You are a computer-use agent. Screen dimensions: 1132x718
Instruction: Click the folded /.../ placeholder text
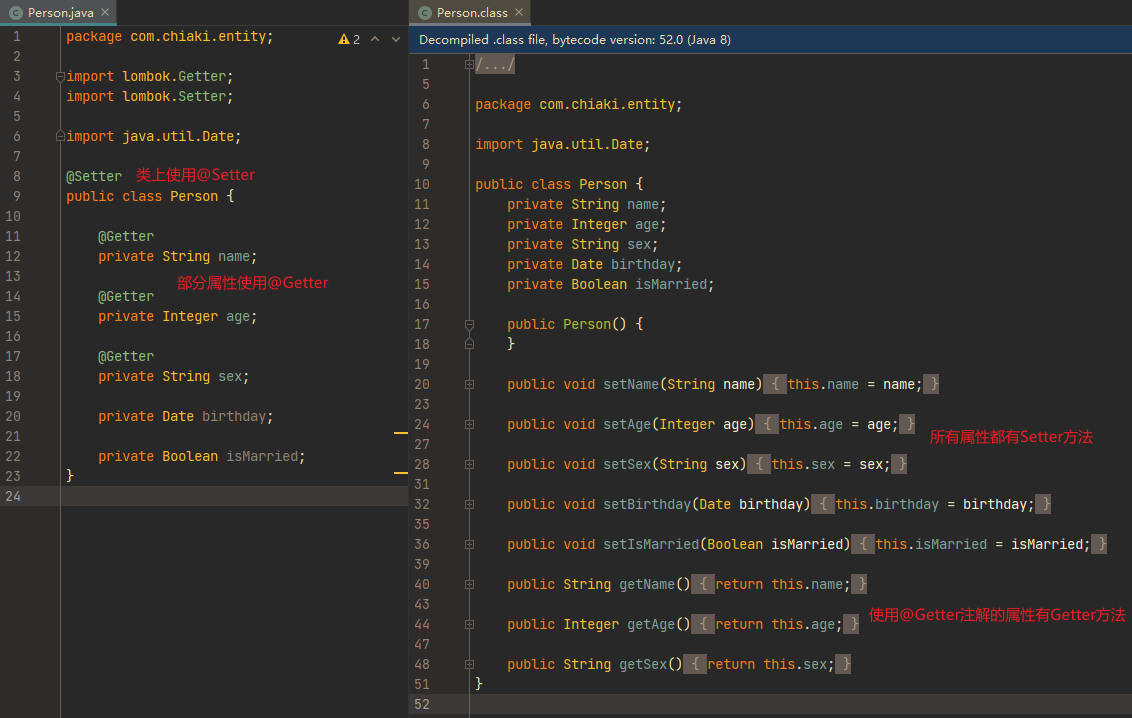tap(495, 65)
